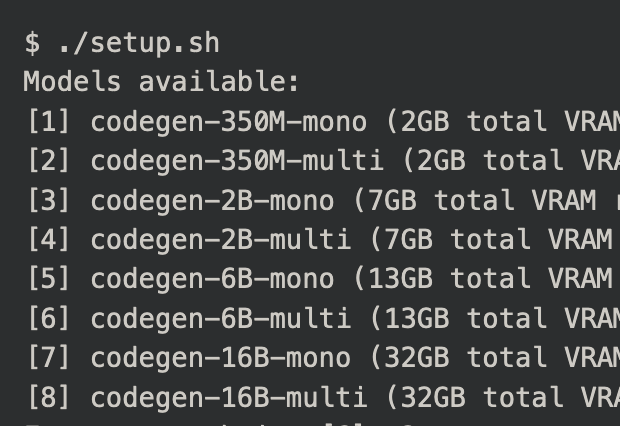This screenshot has width=620, height=426.
Task: Click the [3] option number
Action: (x=48, y=200)
